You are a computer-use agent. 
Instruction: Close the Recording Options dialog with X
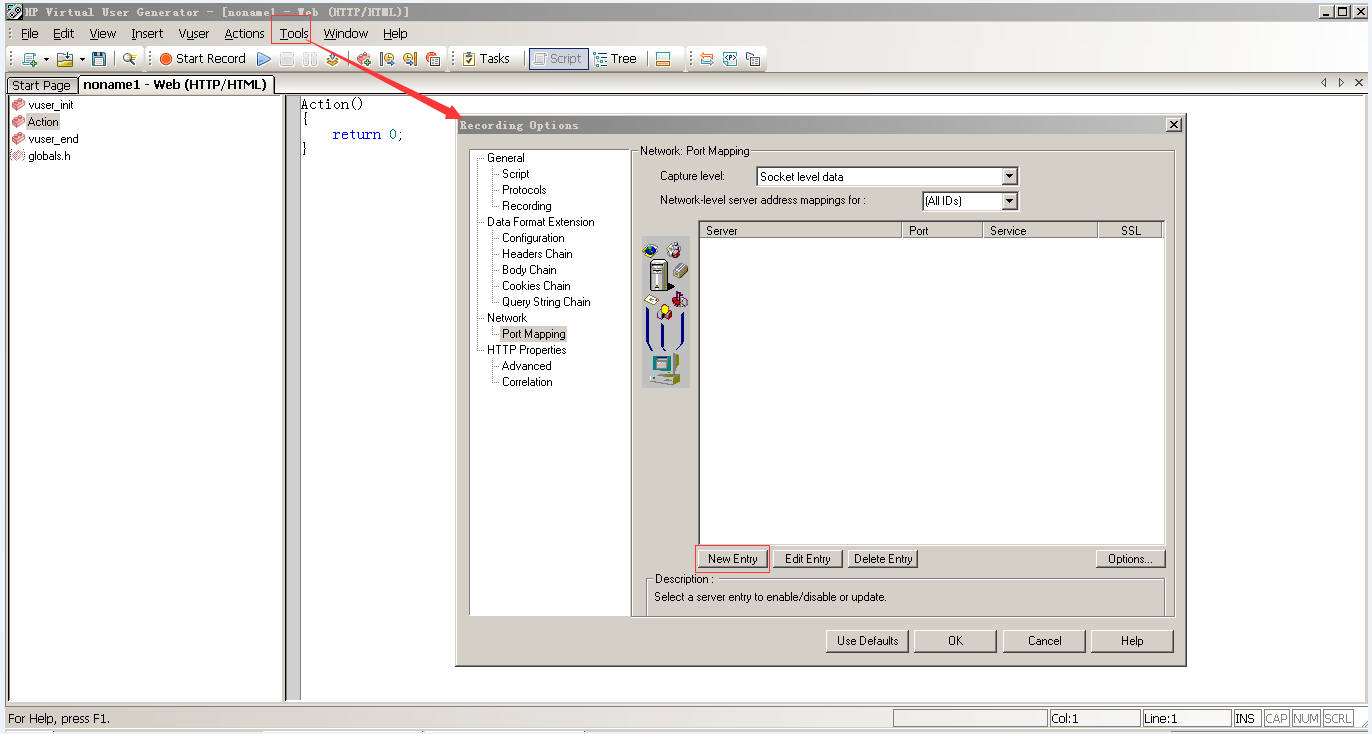click(x=1174, y=125)
